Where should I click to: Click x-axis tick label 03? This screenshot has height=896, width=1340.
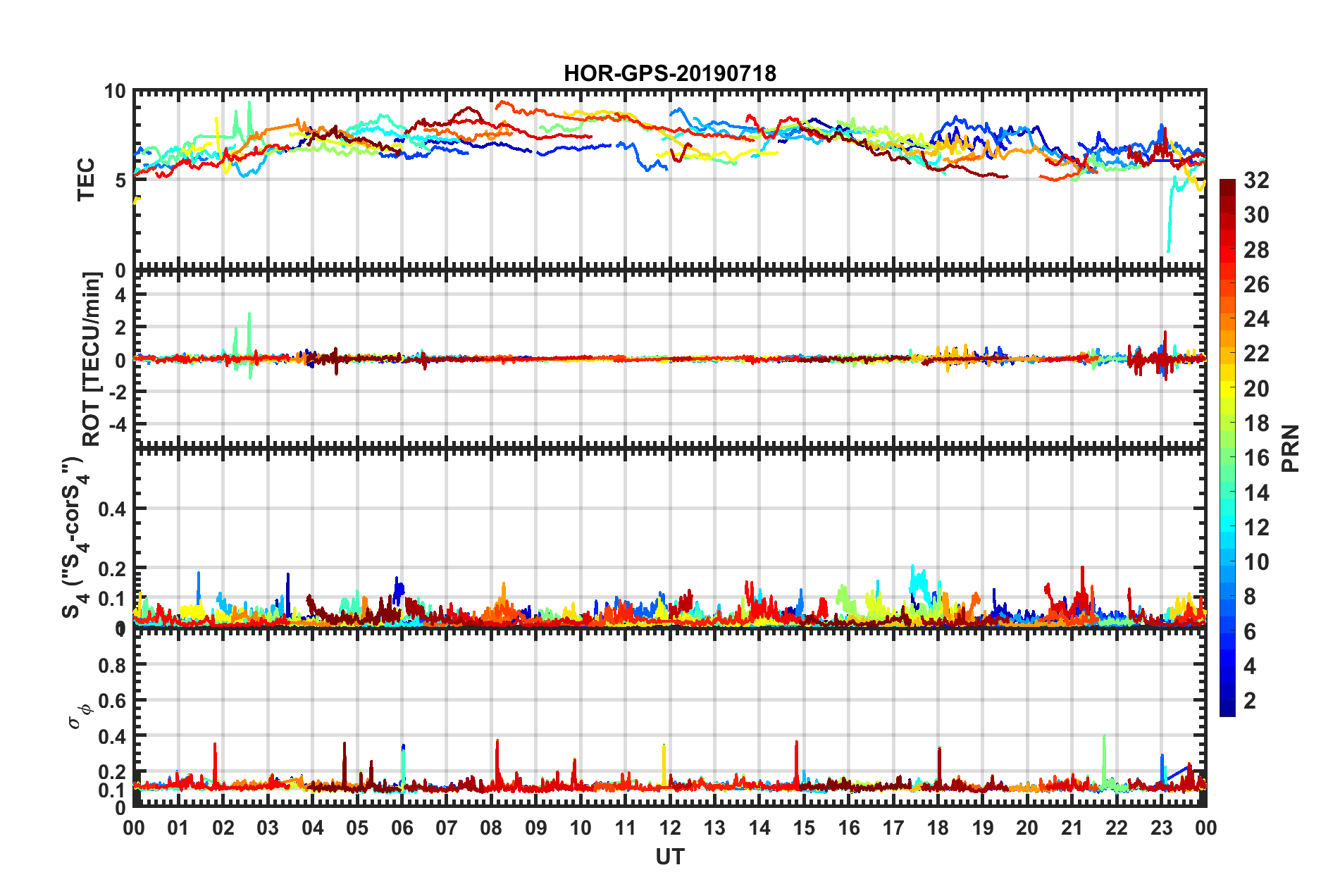pos(268,828)
